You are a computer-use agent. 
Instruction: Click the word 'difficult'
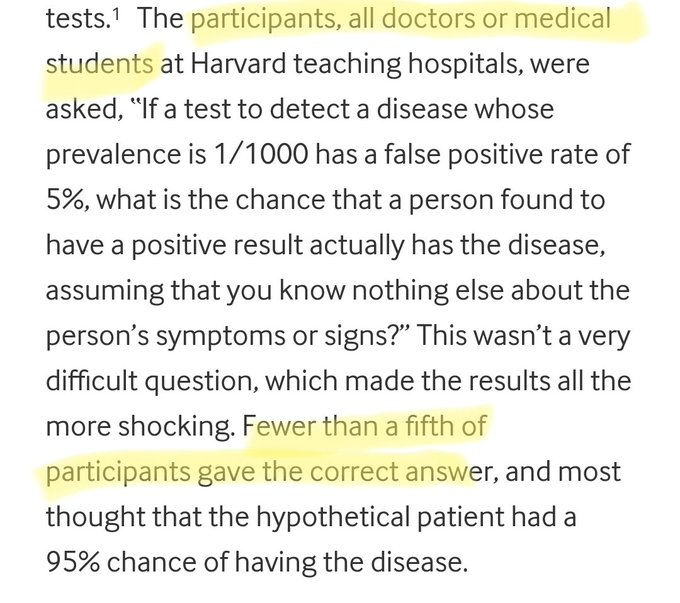click(x=91, y=381)
